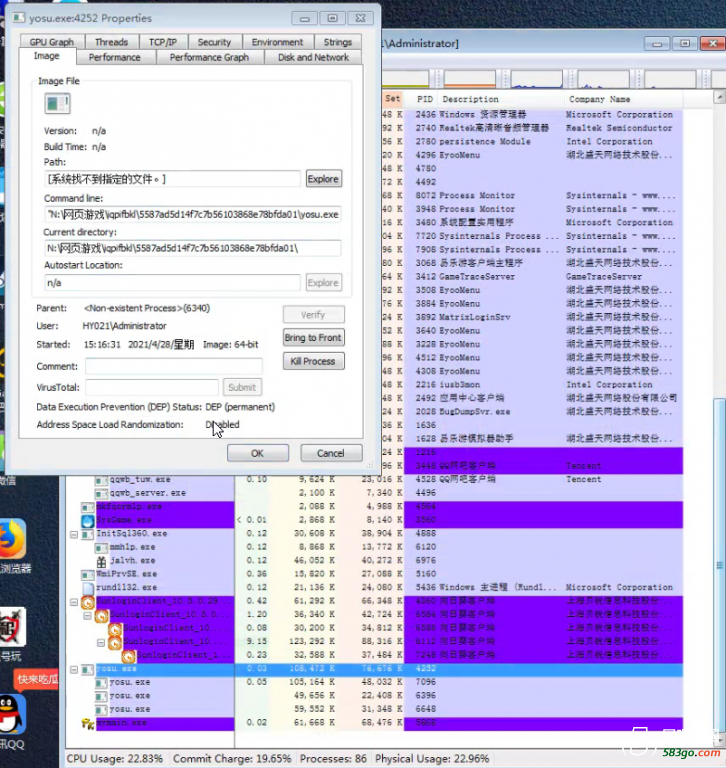Click the child yosu.exe icon PID 6396
This screenshot has height=768, width=726.
click(x=101, y=696)
